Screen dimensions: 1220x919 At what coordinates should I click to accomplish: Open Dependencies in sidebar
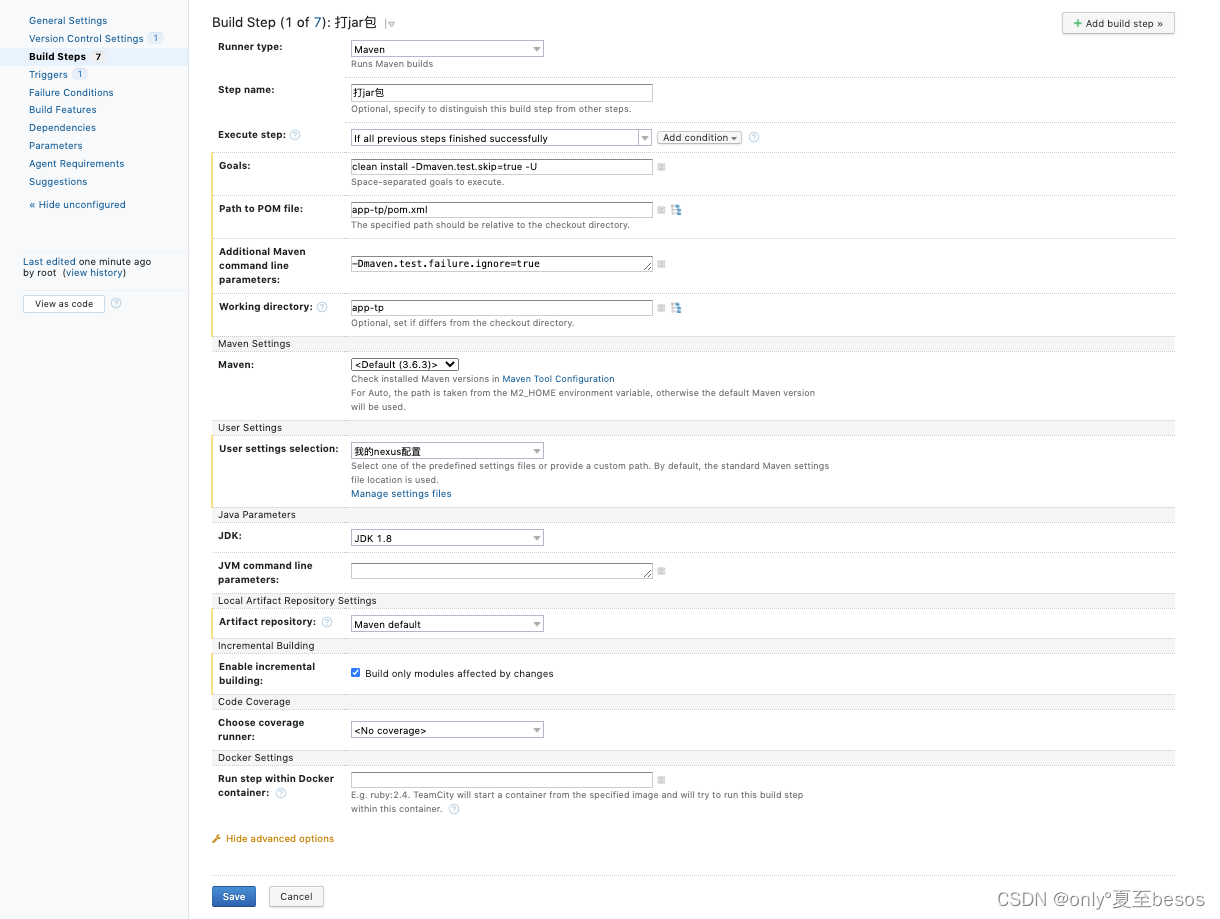click(x=62, y=128)
